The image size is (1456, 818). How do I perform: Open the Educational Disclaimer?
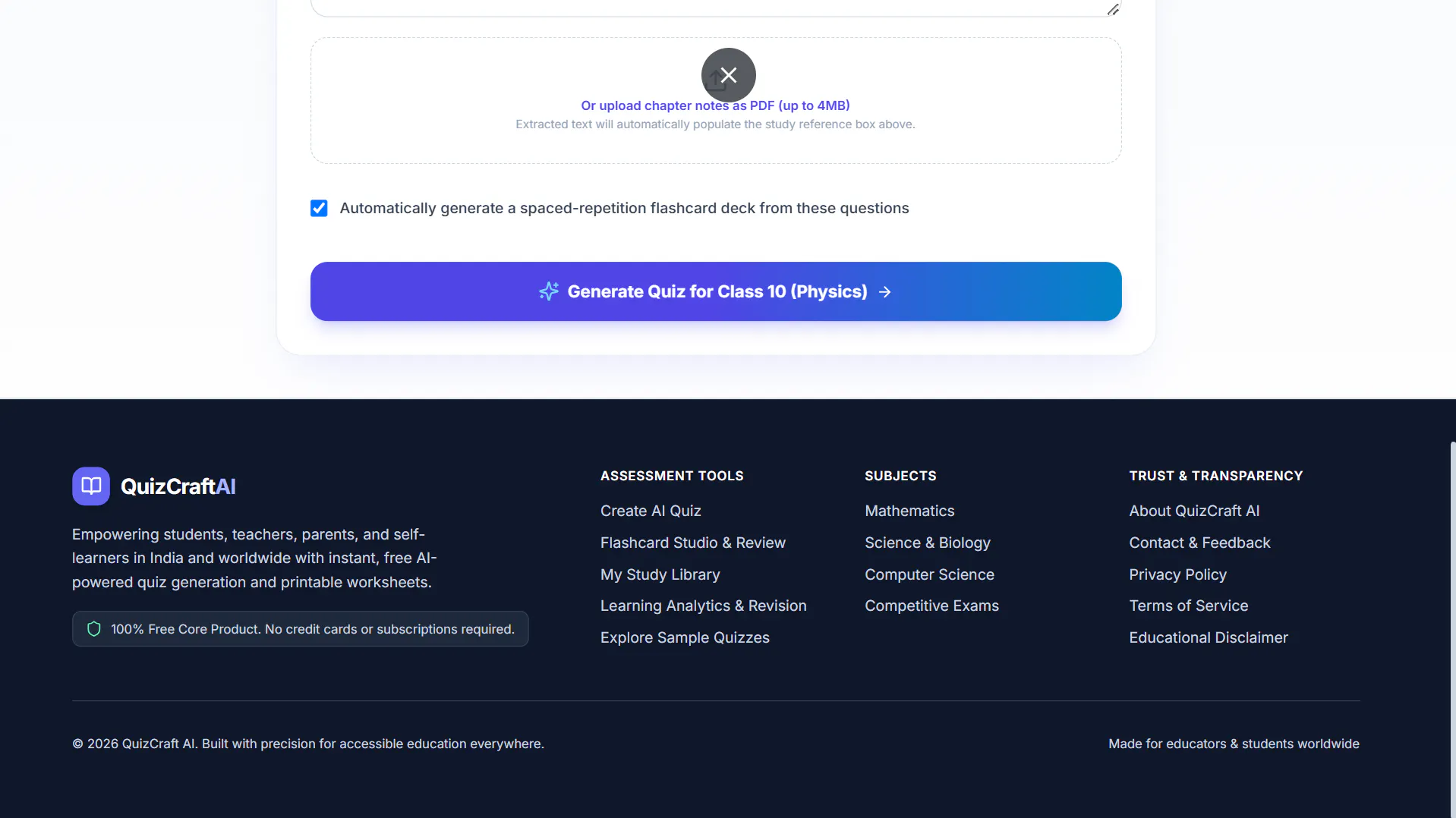[1208, 637]
